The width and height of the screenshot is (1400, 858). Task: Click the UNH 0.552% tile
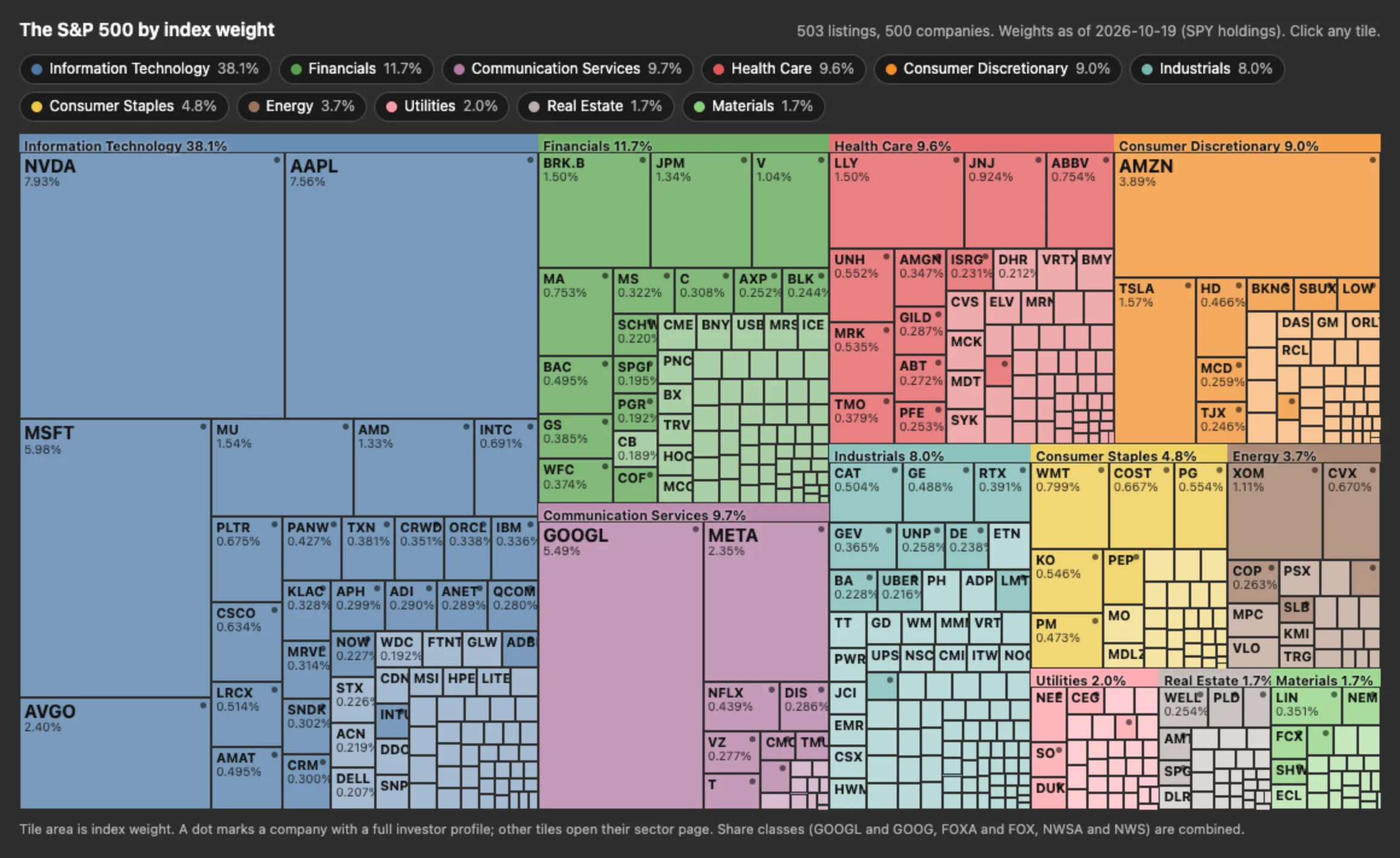point(861,285)
